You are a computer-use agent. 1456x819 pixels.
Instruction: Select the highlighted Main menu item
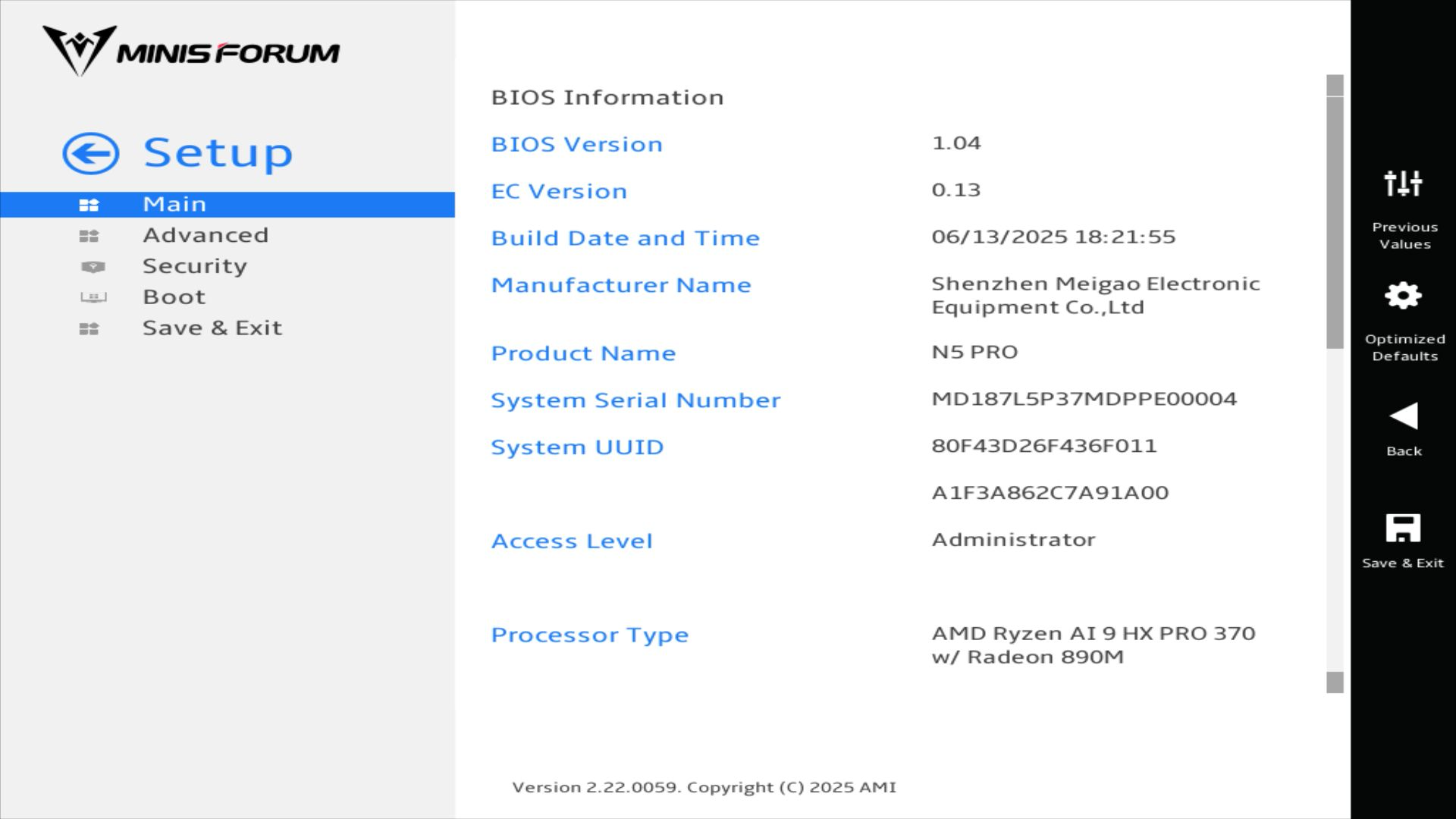174,205
